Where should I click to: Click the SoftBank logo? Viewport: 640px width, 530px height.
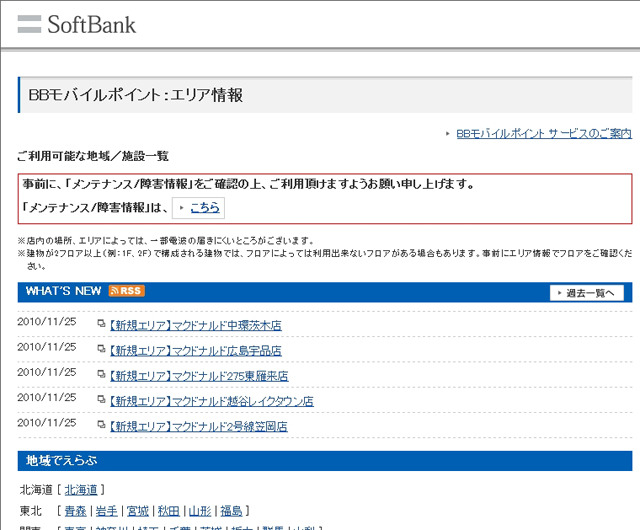(77, 24)
